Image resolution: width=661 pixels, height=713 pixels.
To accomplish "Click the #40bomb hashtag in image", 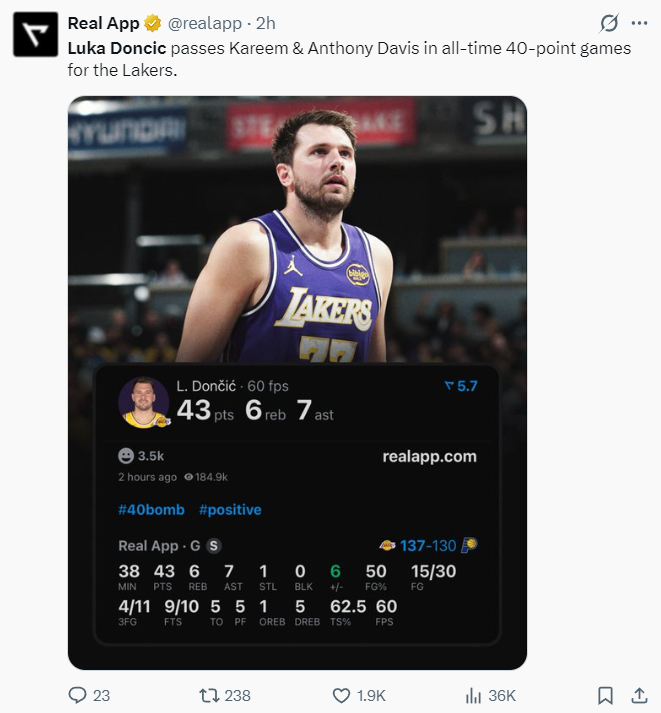I will point(151,510).
